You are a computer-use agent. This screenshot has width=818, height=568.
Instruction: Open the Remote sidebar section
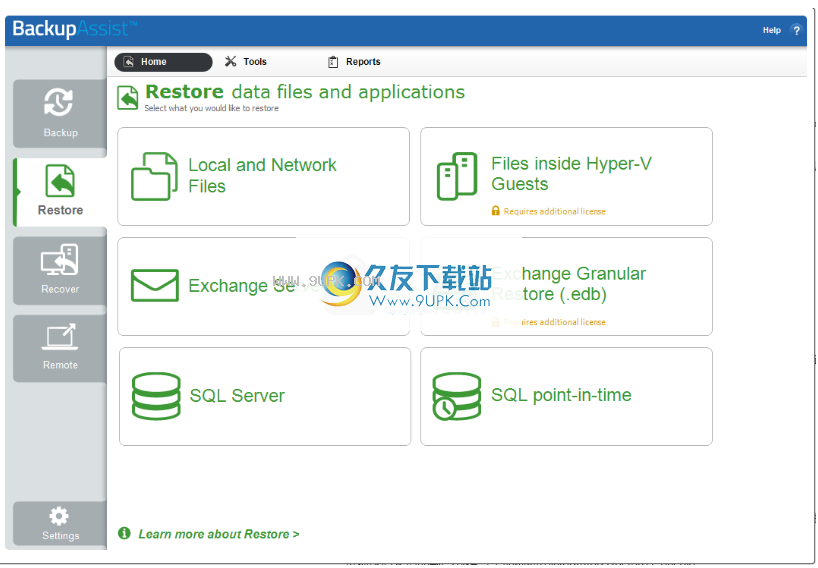[x=59, y=348]
